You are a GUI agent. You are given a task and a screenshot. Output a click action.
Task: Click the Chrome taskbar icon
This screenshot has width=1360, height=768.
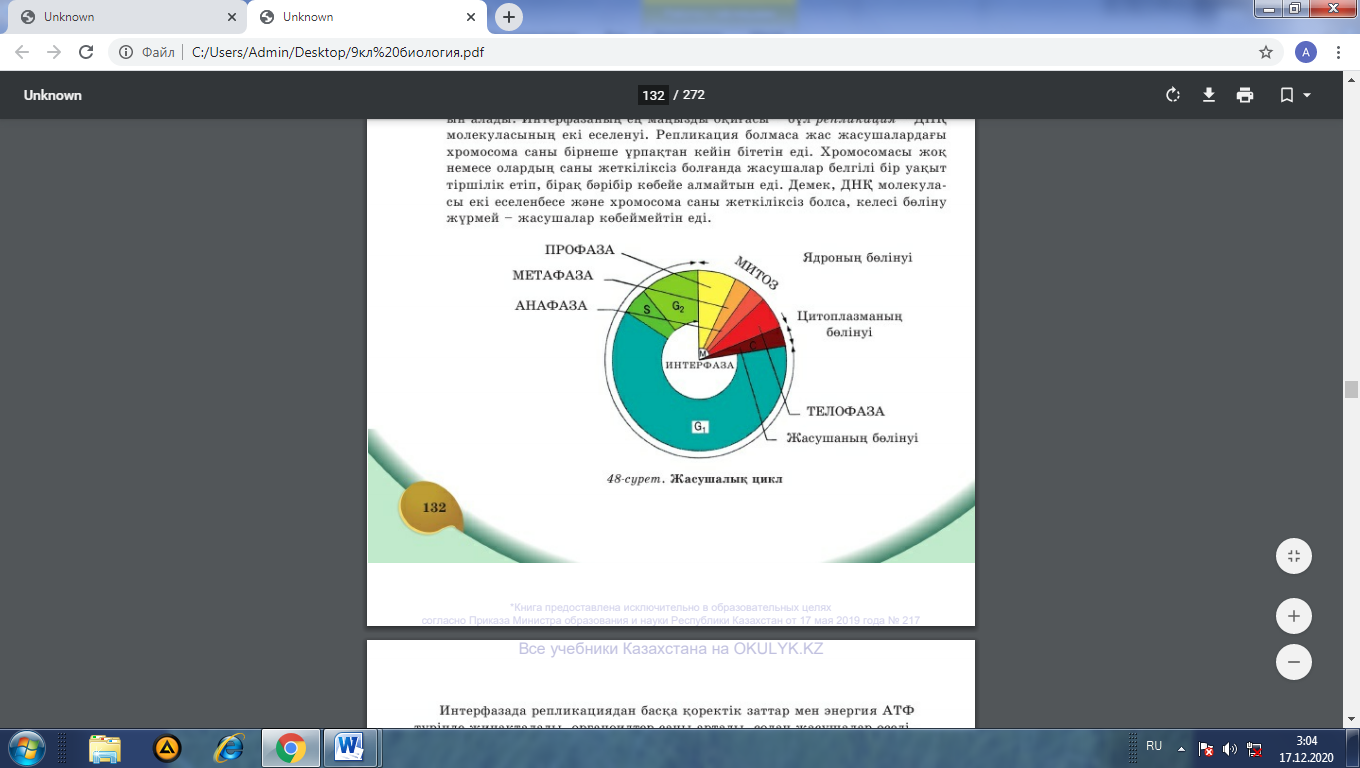coord(291,747)
